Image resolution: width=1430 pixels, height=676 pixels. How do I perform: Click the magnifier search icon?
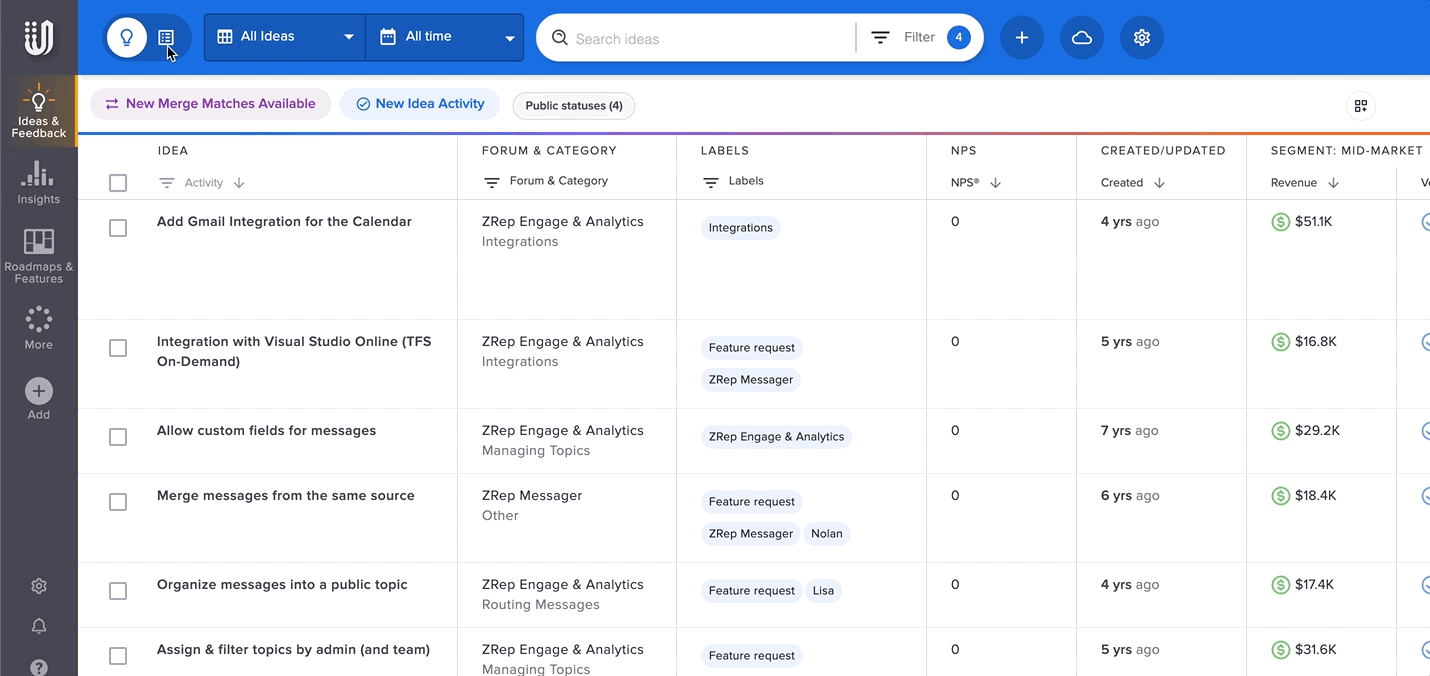click(560, 38)
